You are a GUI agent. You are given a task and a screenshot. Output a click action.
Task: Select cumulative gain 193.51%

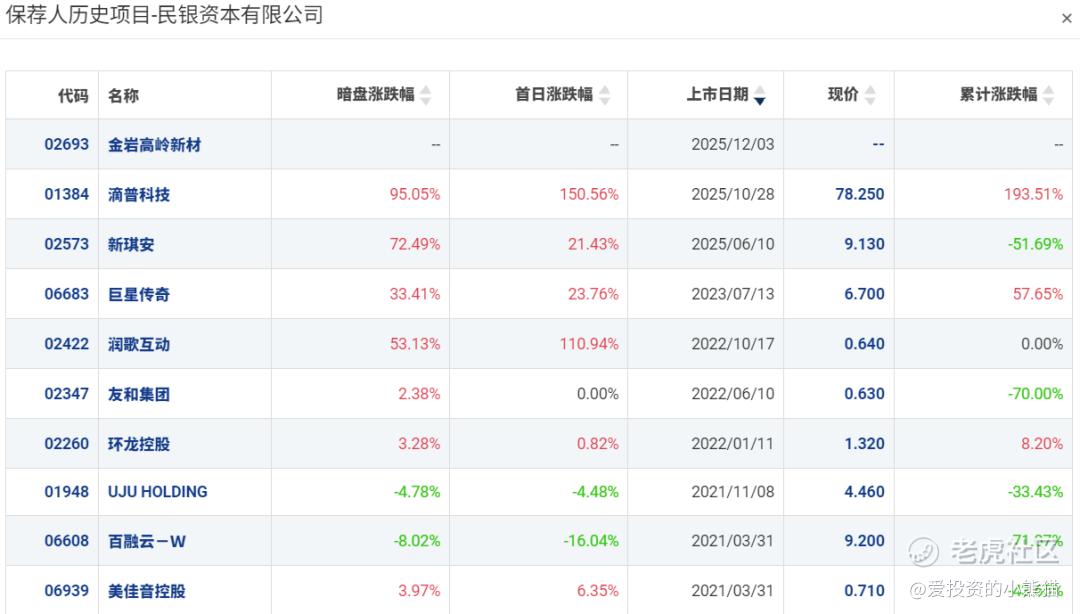1033,194
